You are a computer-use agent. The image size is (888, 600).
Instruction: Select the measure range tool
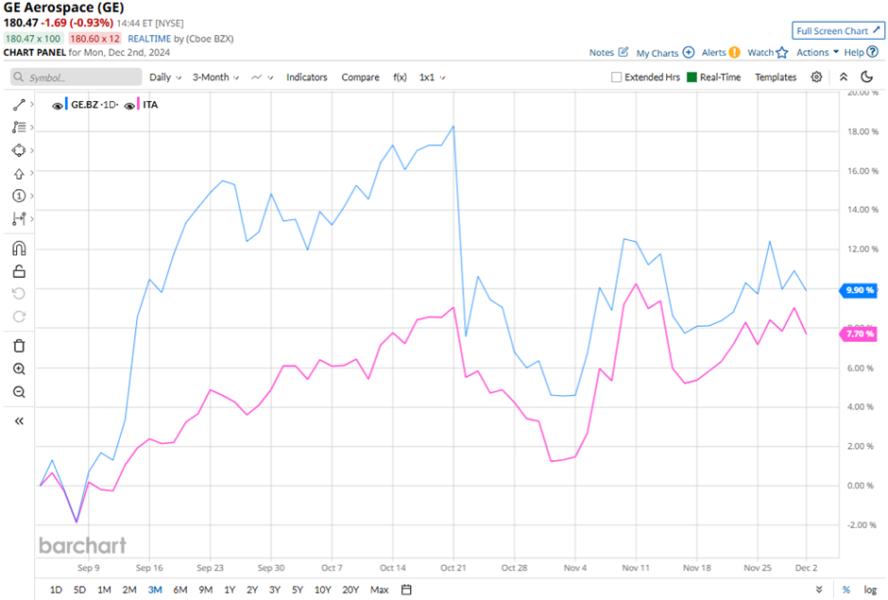(x=19, y=219)
